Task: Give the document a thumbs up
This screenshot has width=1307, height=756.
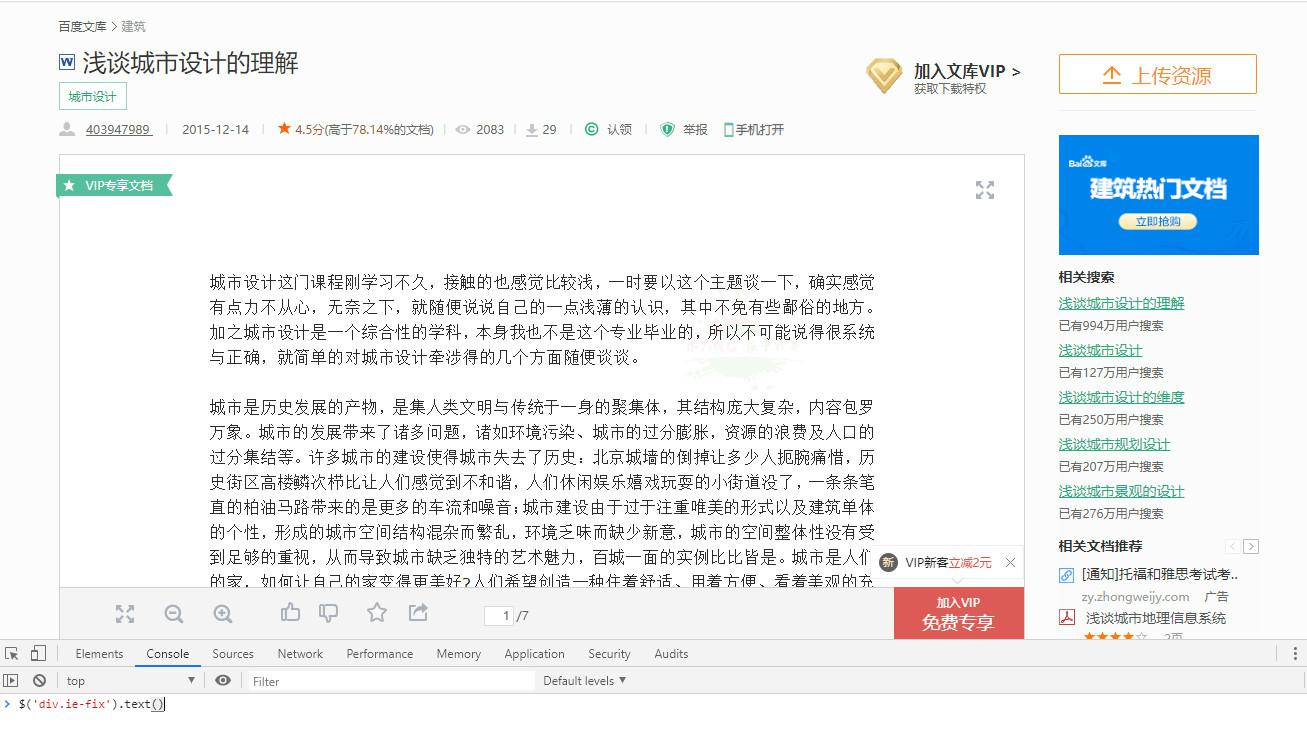Action: [290, 612]
